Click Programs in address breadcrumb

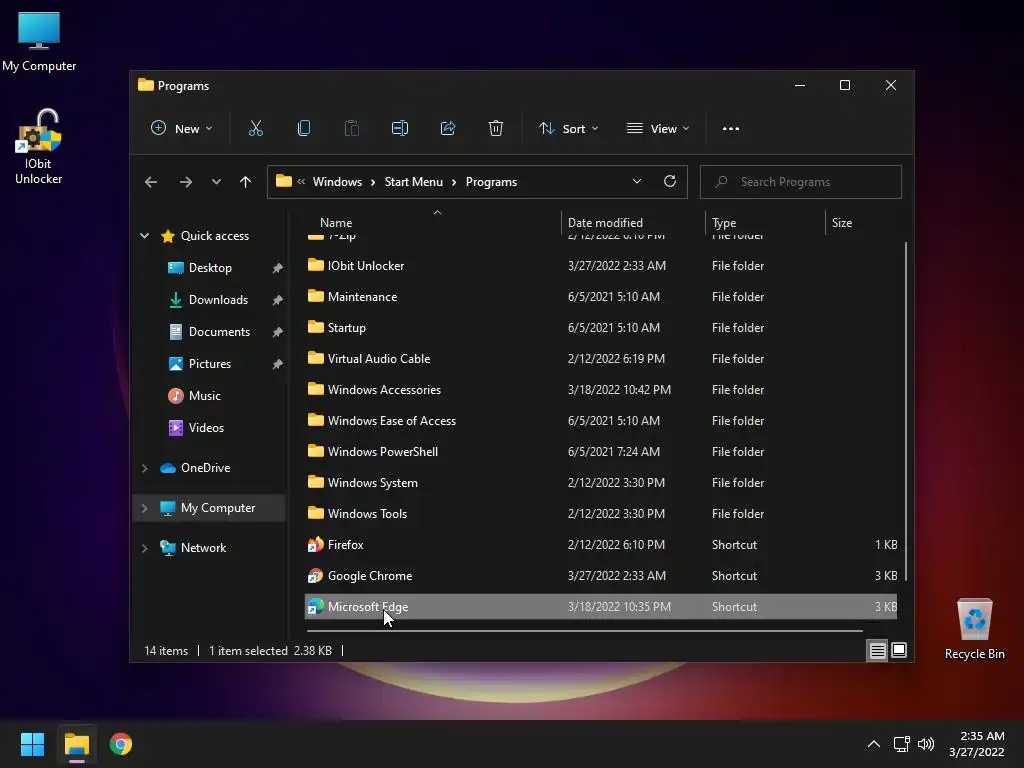pyautogui.click(x=491, y=182)
